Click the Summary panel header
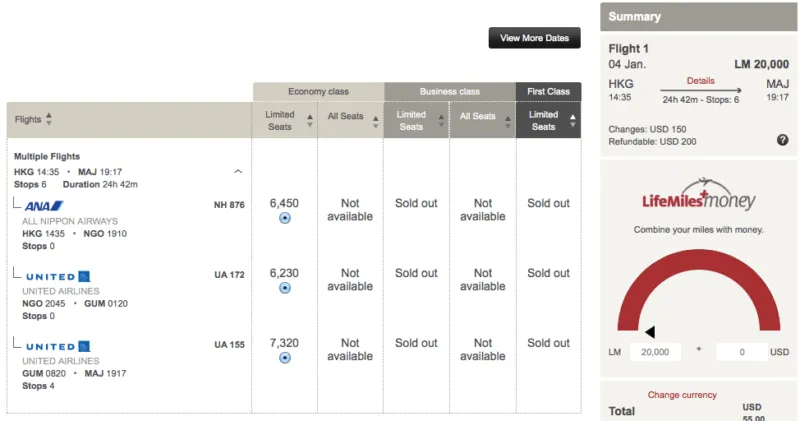800x421 pixels. coord(698,17)
